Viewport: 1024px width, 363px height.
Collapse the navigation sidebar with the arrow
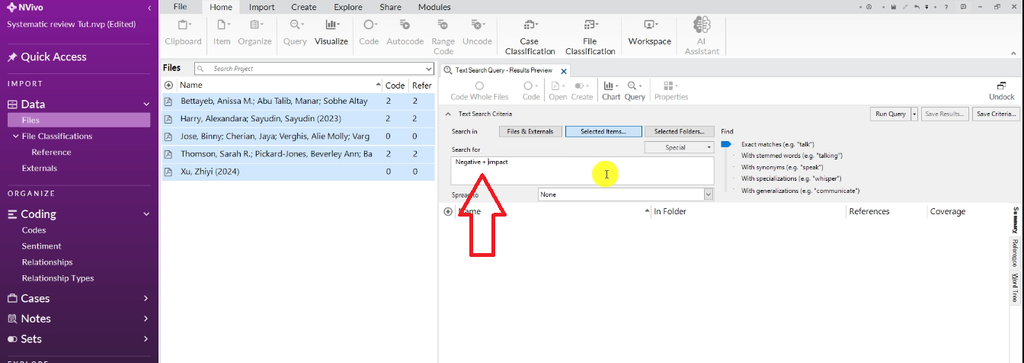[x=150, y=8]
